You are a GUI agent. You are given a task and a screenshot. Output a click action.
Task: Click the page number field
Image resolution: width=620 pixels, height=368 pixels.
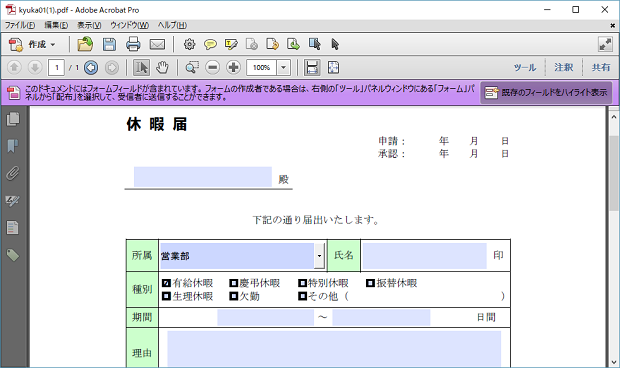point(57,68)
